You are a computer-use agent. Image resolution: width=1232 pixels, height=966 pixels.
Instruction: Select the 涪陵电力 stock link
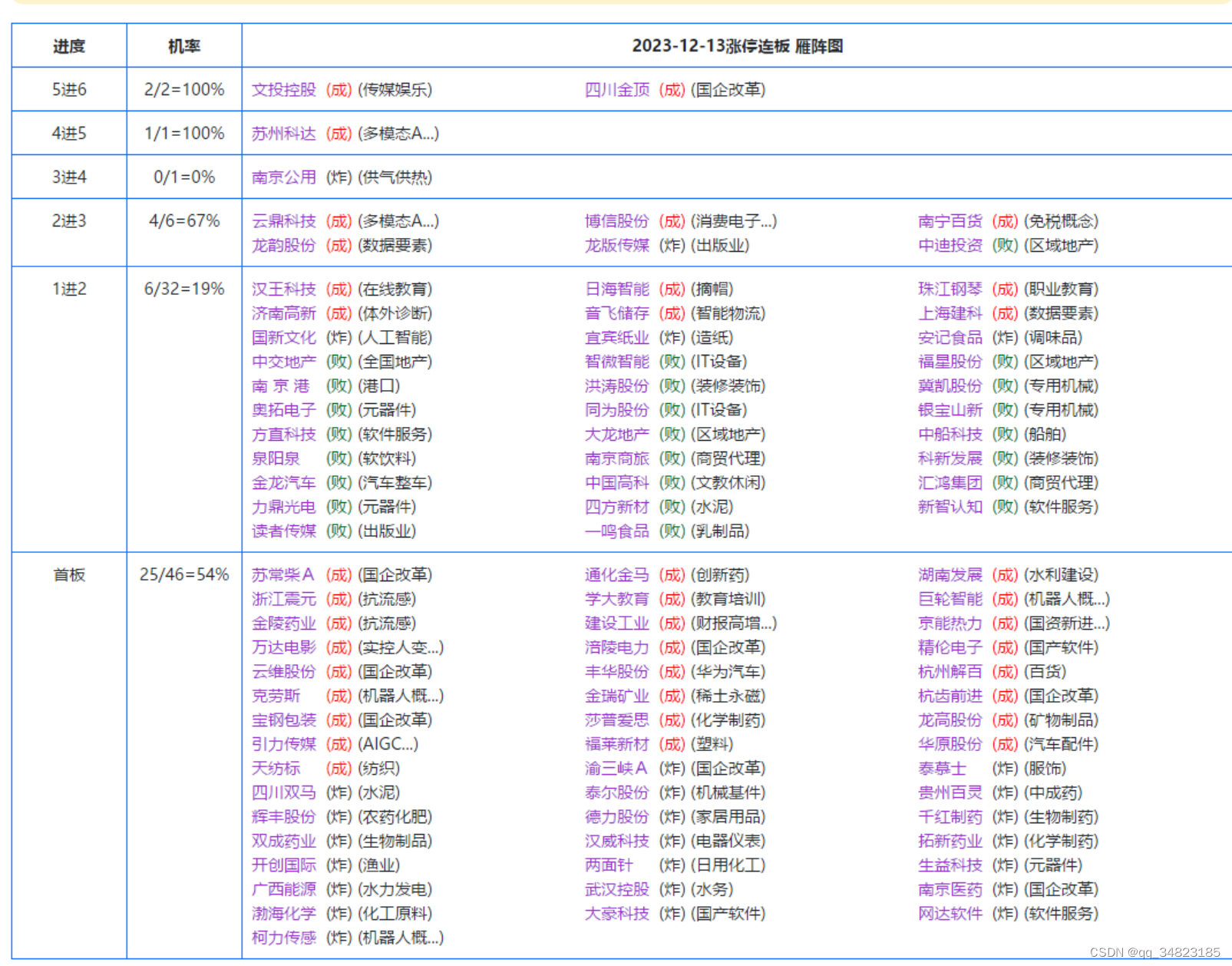pos(617,647)
